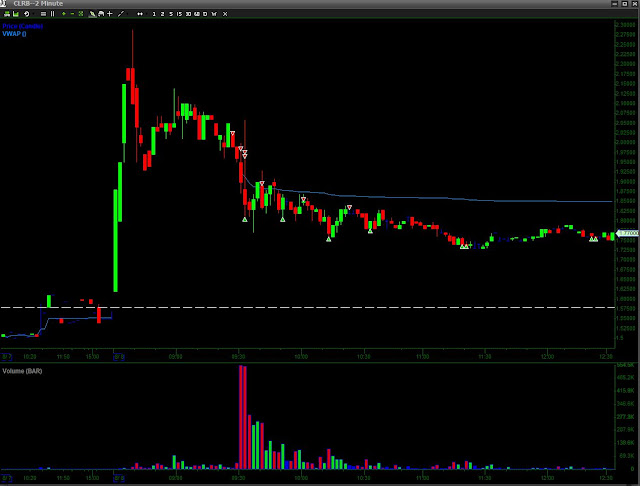The image size is (640, 486).
Task: Click the printer icon in chart toolbar
Action: [101, 14]
